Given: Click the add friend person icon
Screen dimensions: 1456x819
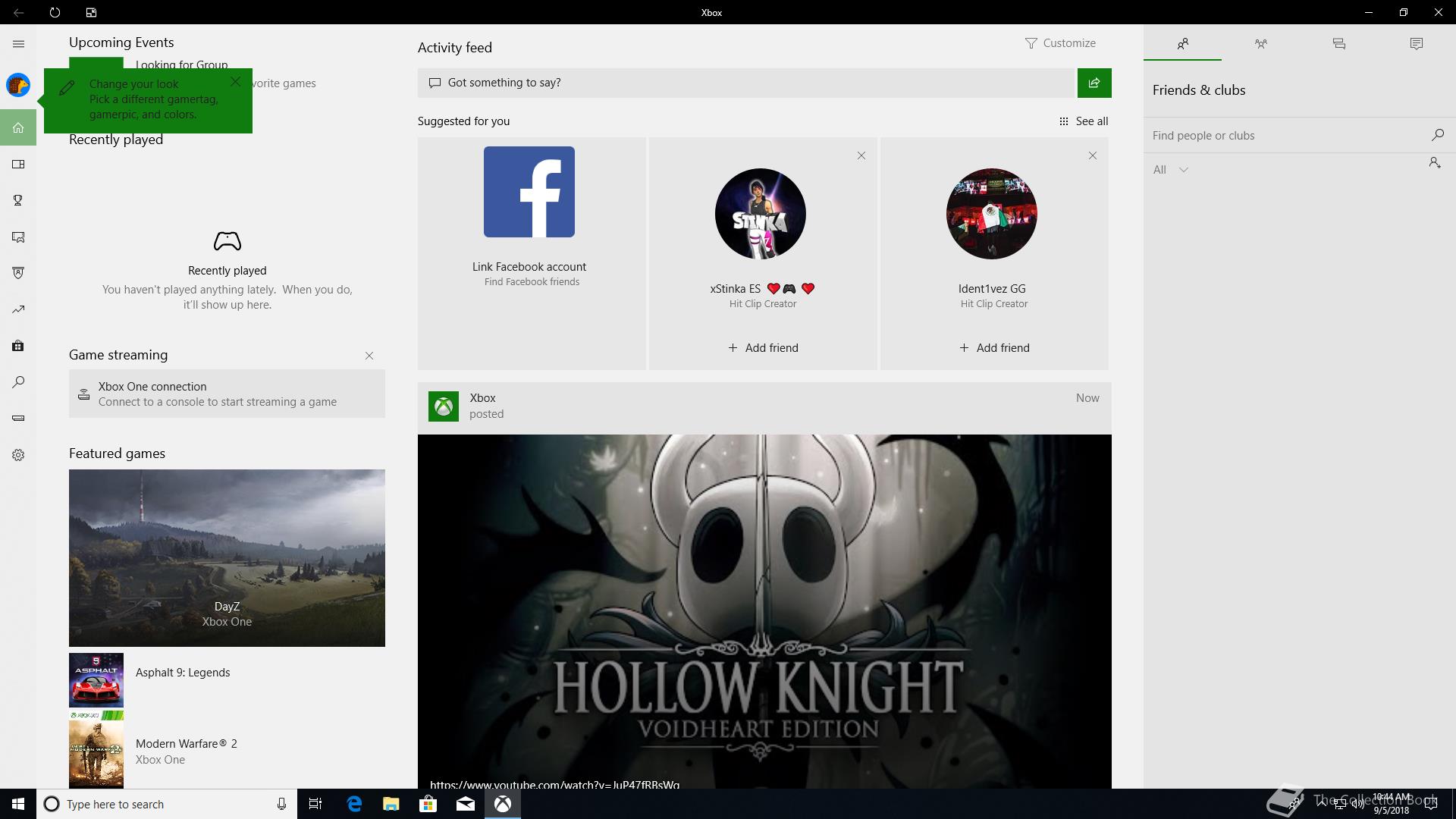Looking at the screenshot, I should pyautogui.click(x=1435, y=163).
